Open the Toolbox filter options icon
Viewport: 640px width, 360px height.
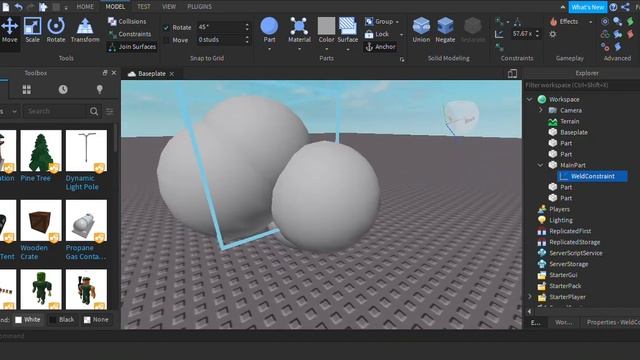(110, 111)
